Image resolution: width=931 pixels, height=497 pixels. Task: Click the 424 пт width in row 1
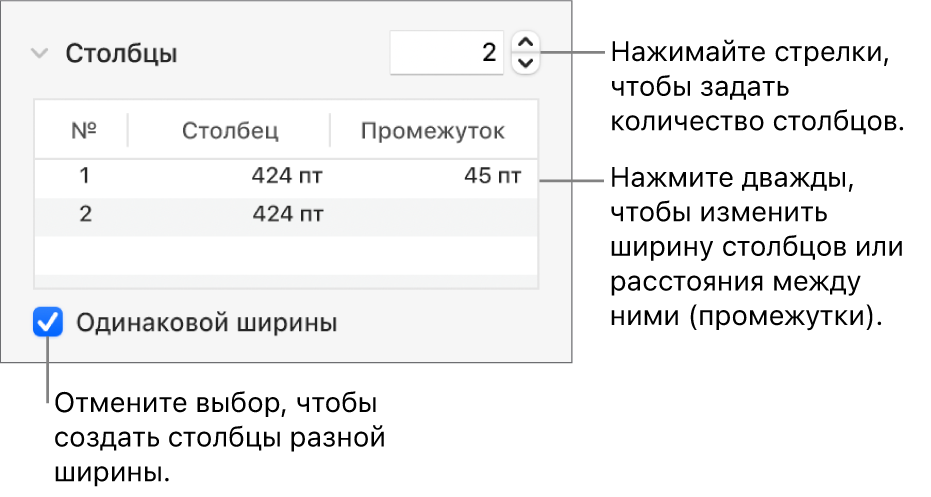[x=288, y=177]
